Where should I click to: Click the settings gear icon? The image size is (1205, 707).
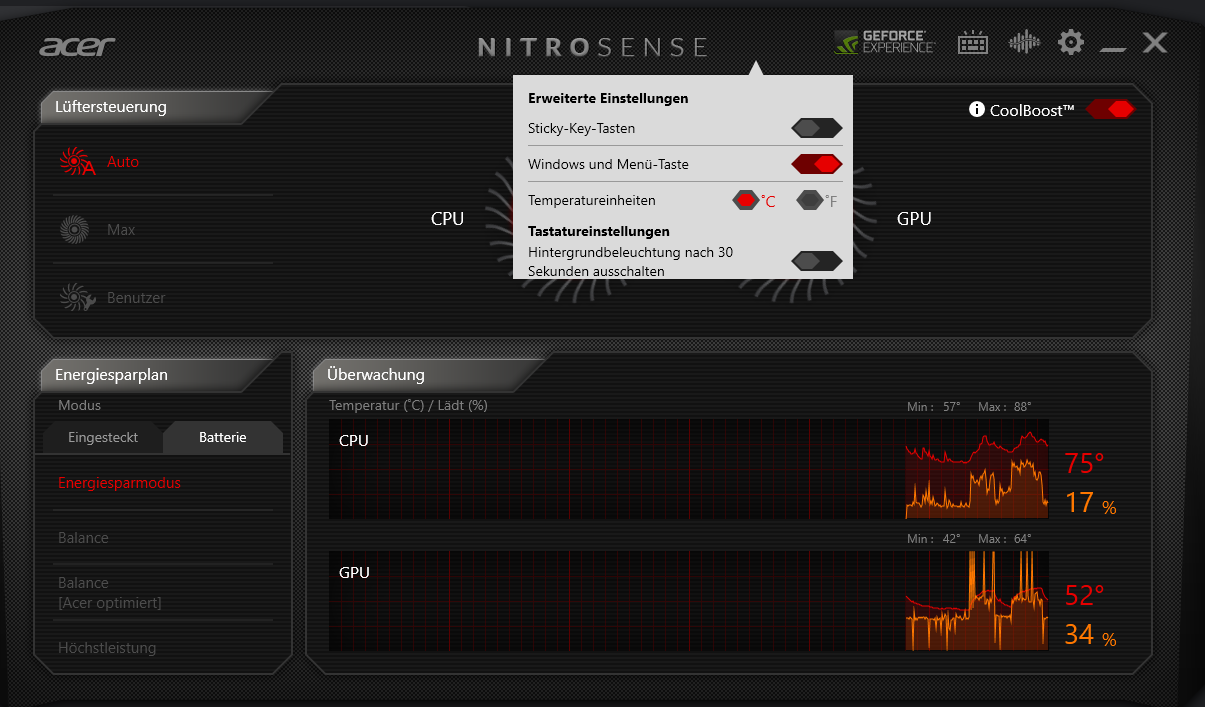click(1071, 42)
